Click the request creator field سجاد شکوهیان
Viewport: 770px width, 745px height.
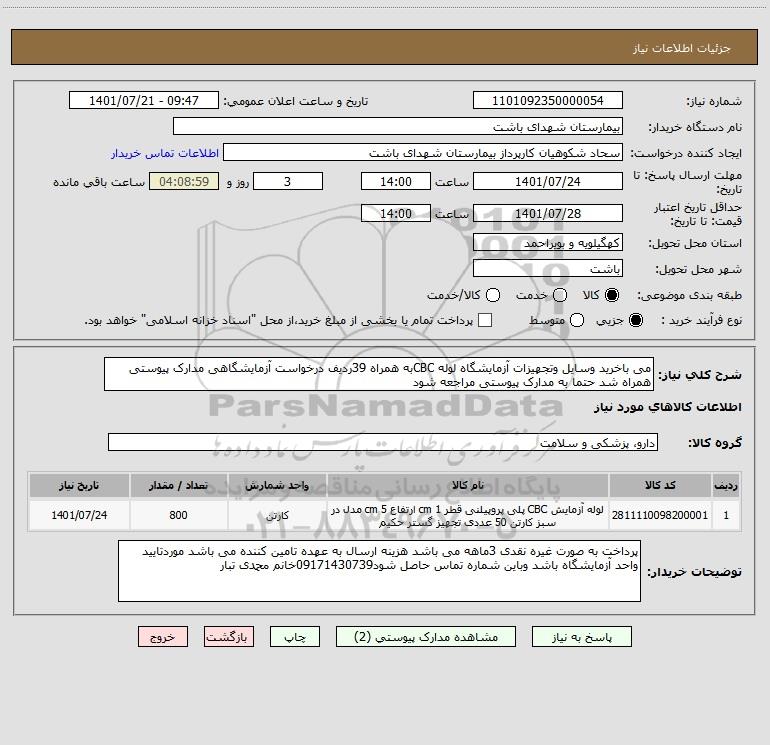[423, 153]
